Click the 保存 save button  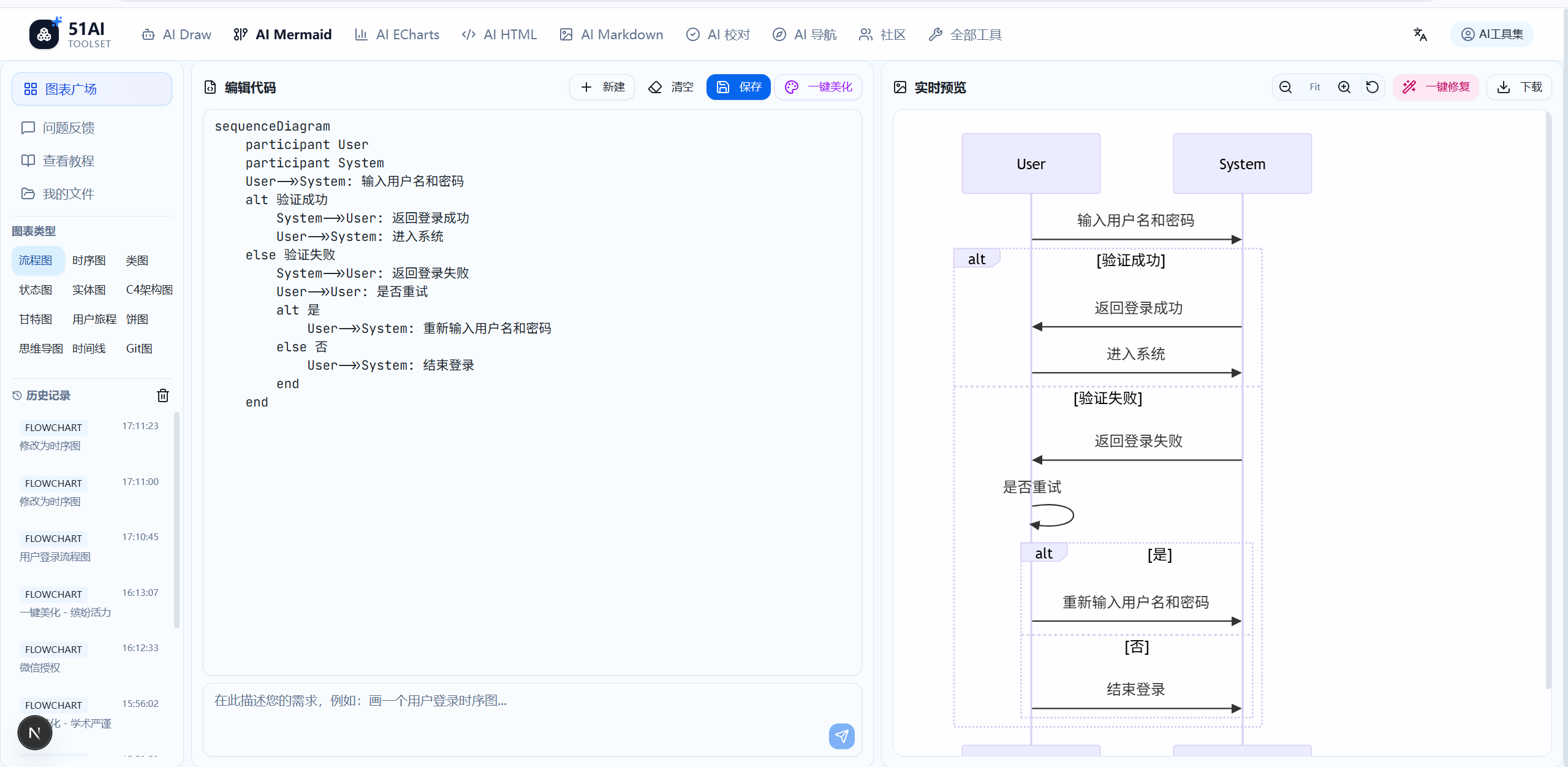click(x=738, y=87)
